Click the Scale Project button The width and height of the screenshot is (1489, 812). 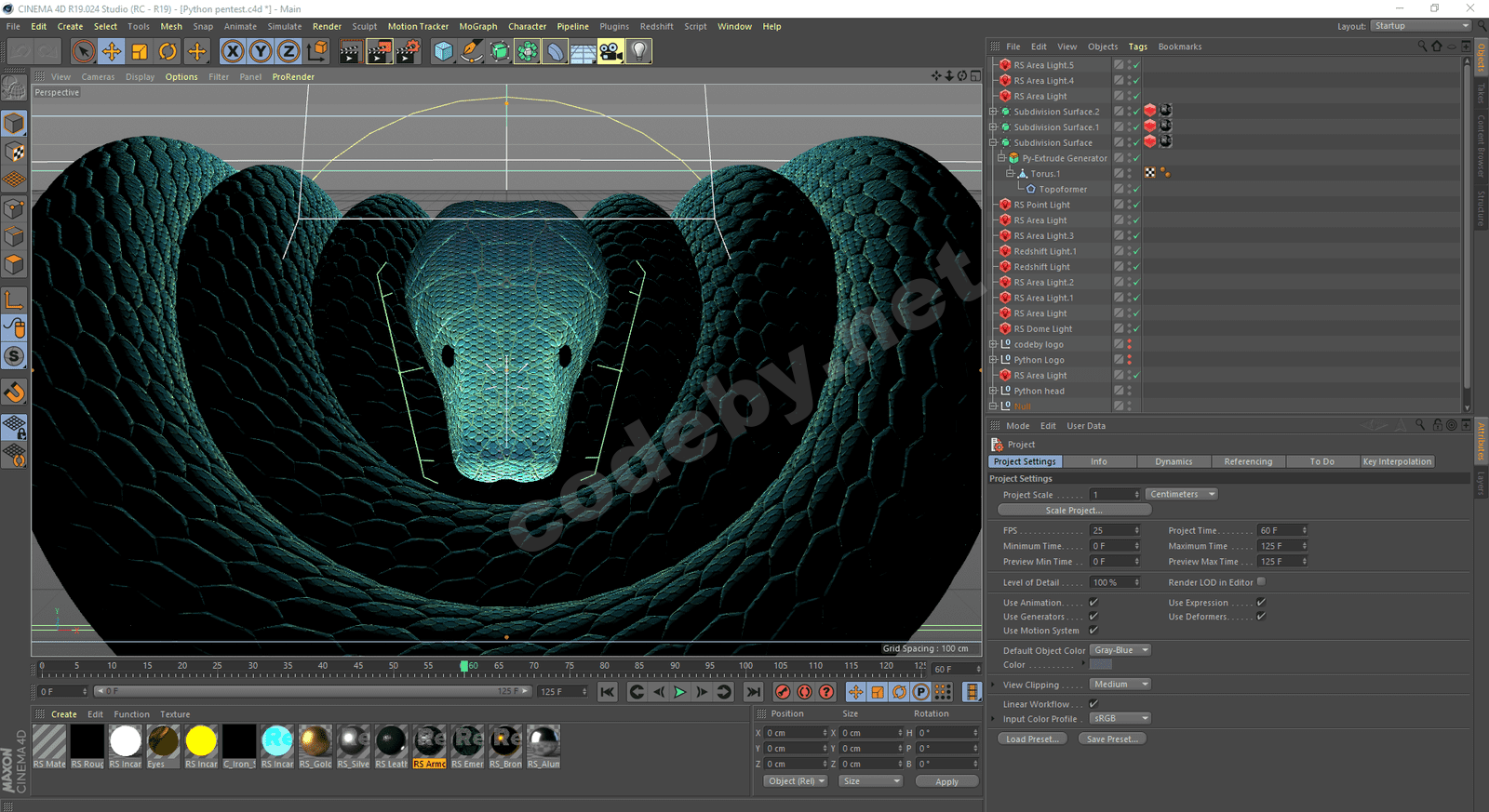point(1074,510)
